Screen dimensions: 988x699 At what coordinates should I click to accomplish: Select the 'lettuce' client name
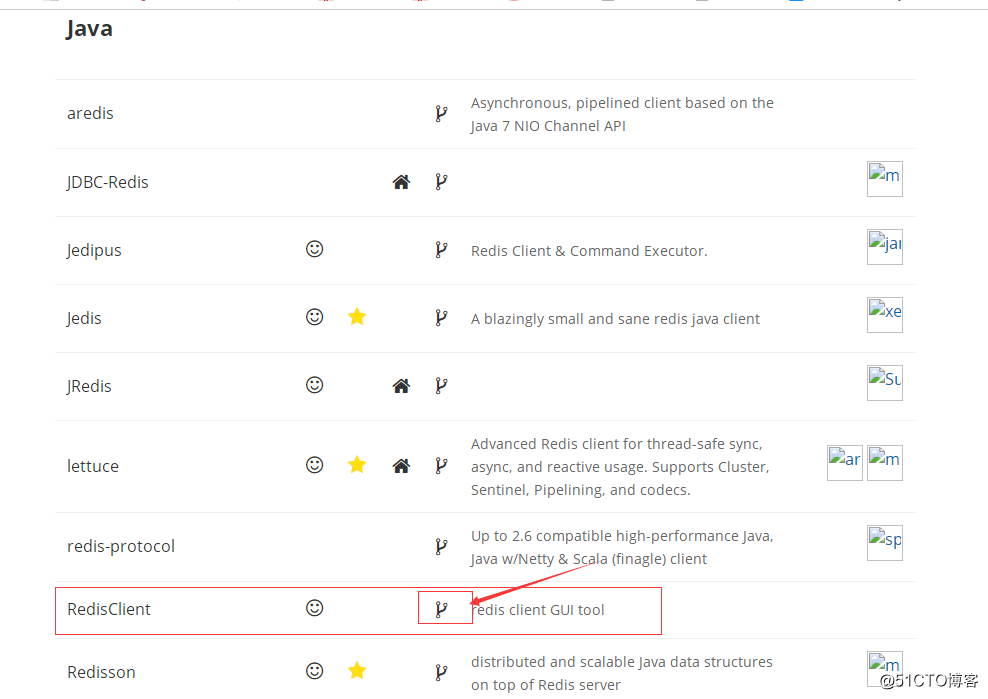point(93,466)
